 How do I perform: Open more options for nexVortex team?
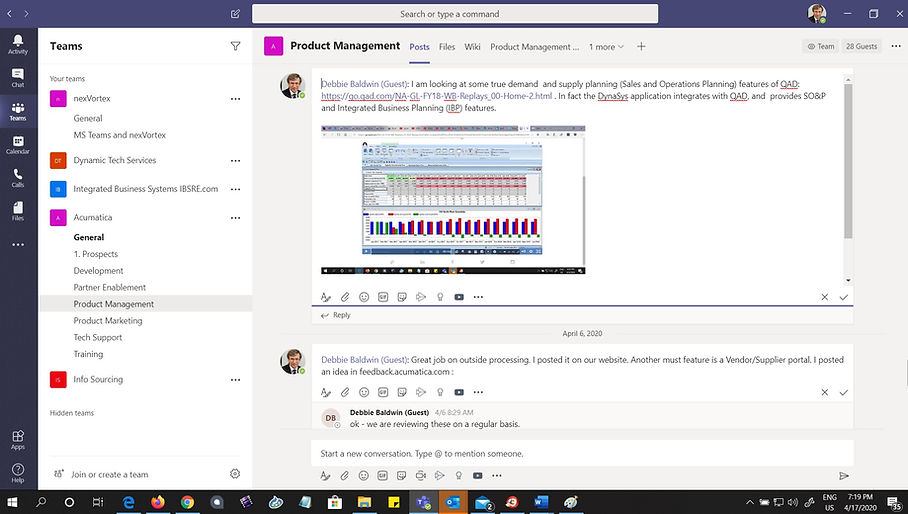[x=235, y=98]
